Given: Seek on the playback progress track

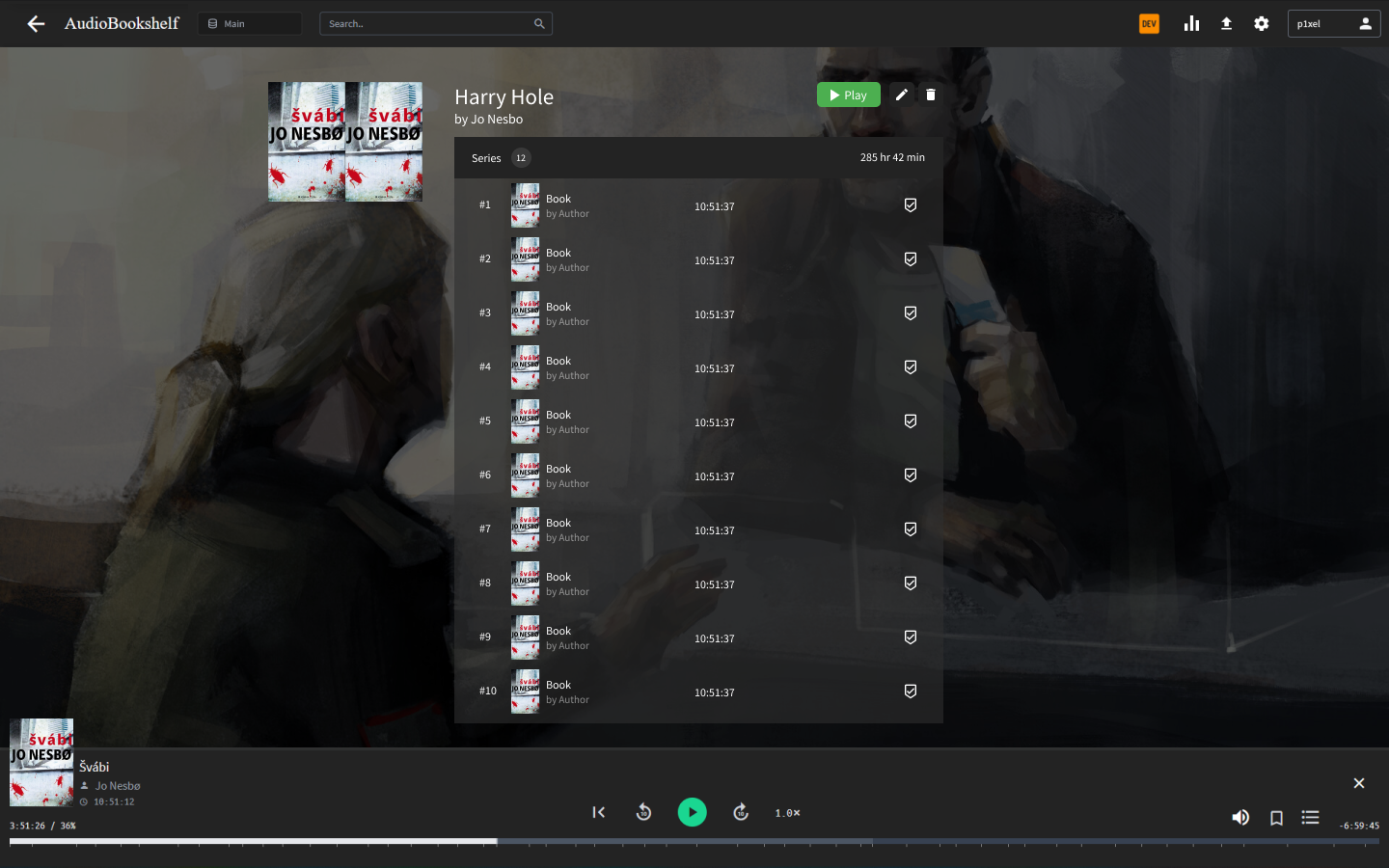Looking at the screenshot, I should 694,842.
